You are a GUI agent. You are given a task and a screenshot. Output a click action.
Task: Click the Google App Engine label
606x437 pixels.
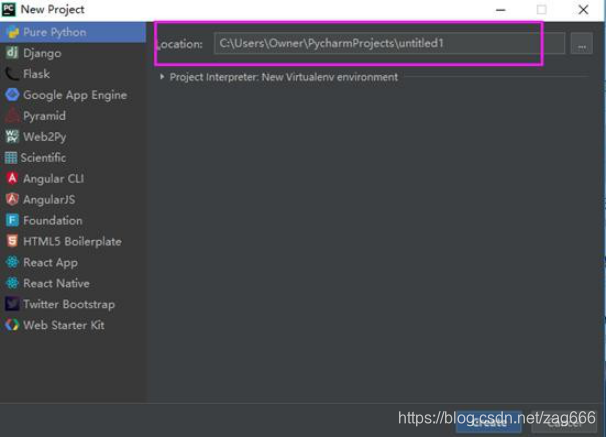[75, 95]
